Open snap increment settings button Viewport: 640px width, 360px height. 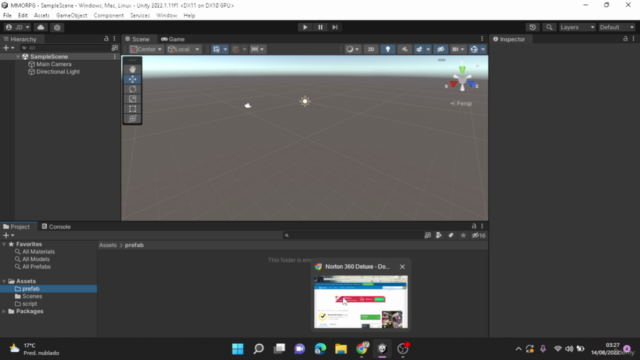point(258,49)
